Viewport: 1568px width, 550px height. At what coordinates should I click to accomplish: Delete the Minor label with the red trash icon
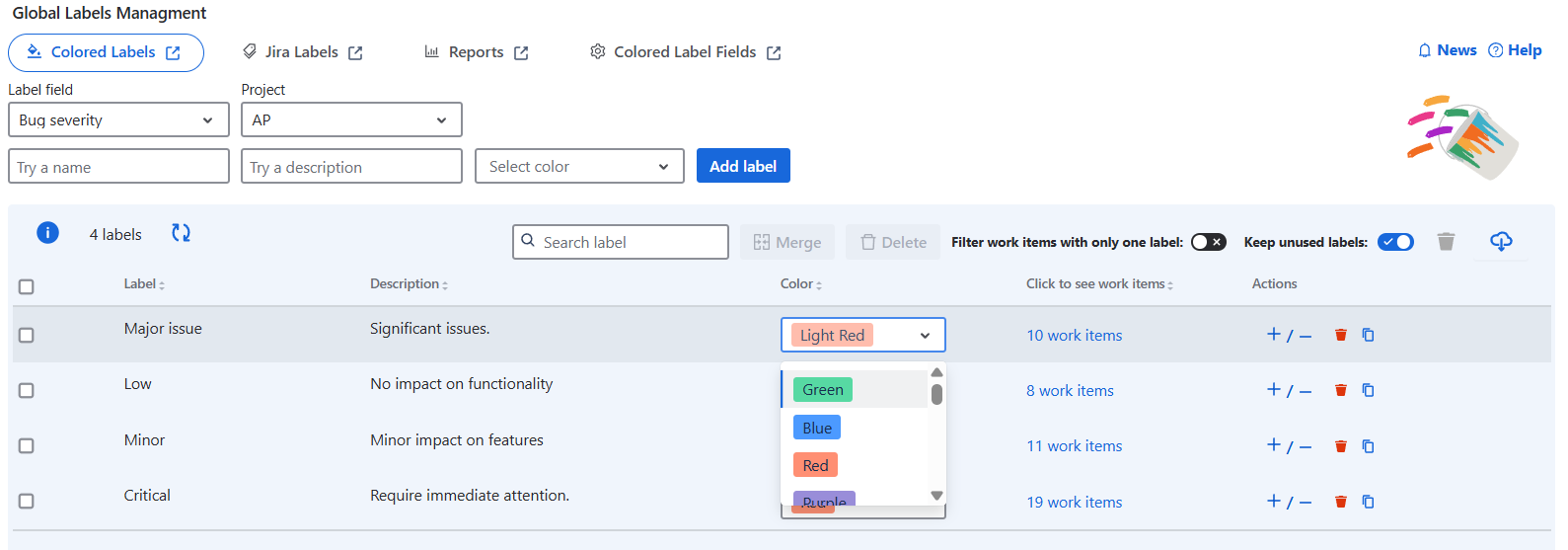point(1340,446)
